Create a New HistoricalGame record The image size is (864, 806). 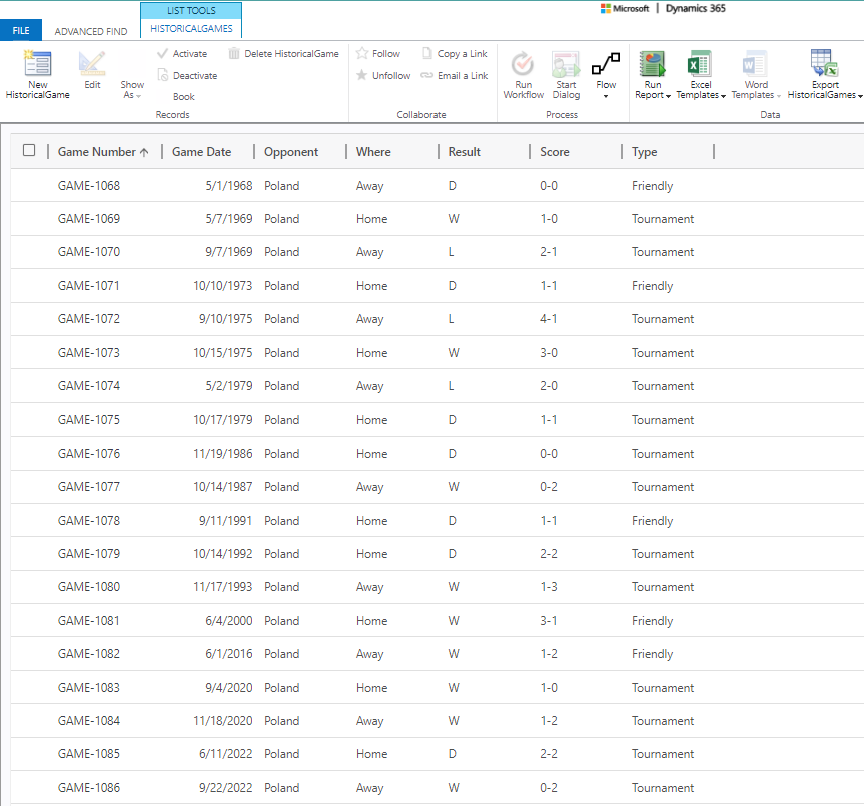37,75
